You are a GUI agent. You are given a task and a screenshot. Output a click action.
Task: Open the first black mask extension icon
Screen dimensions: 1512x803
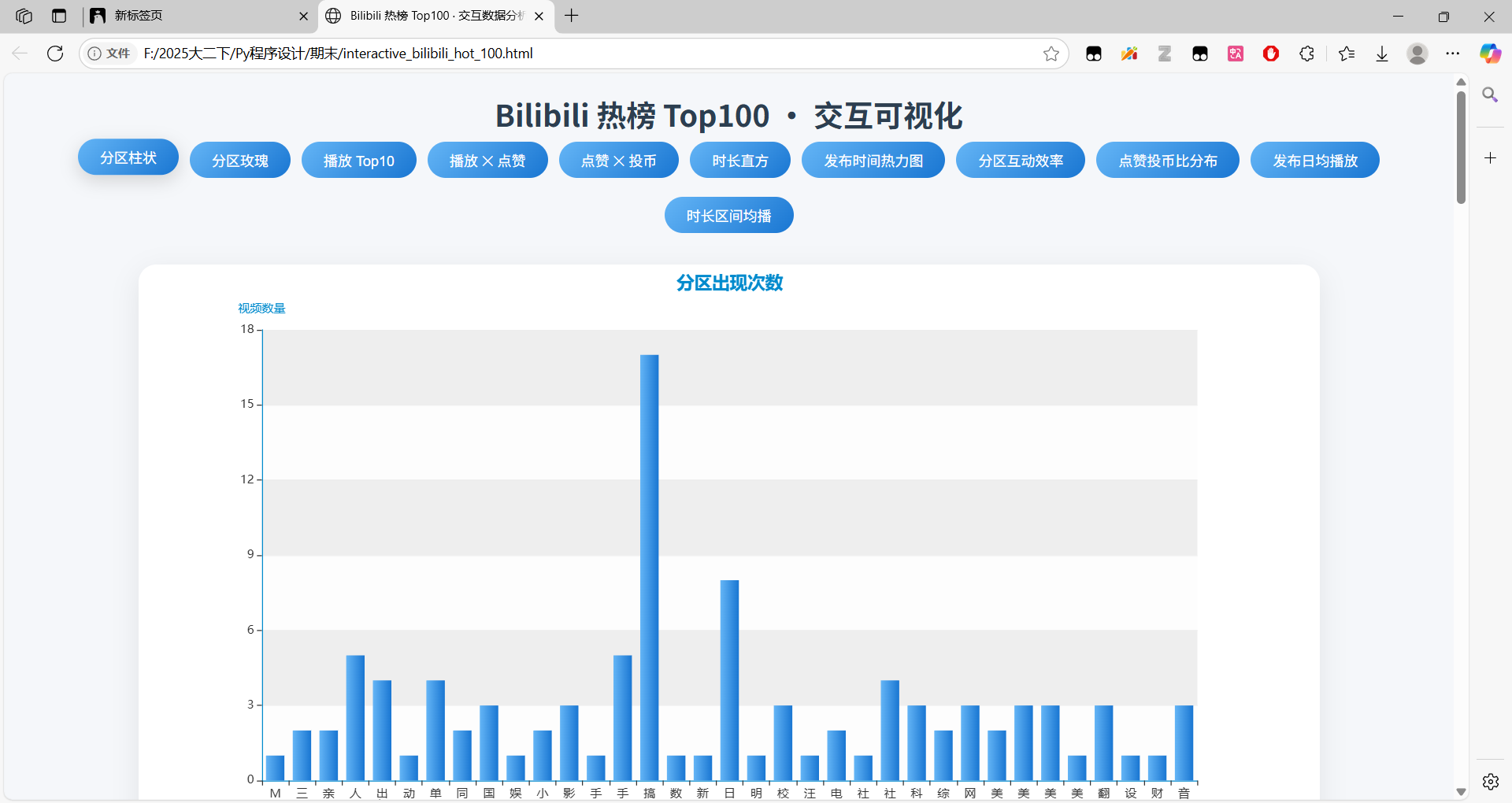coord(1094,54)
